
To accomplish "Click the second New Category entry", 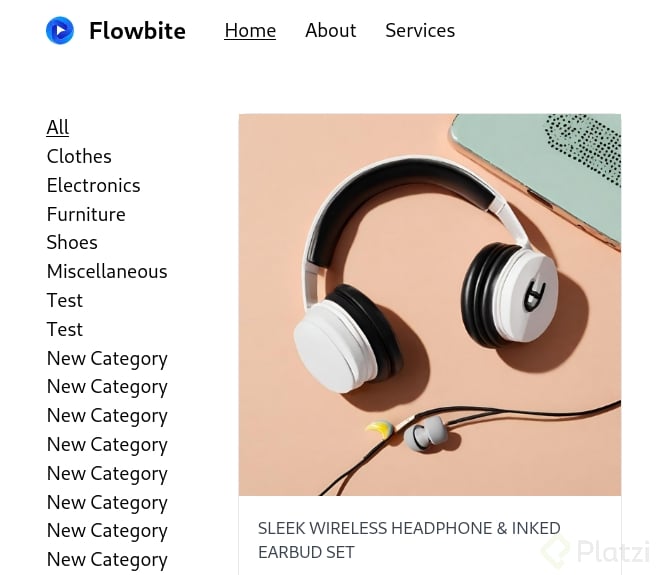I will (x=107, y=387).
